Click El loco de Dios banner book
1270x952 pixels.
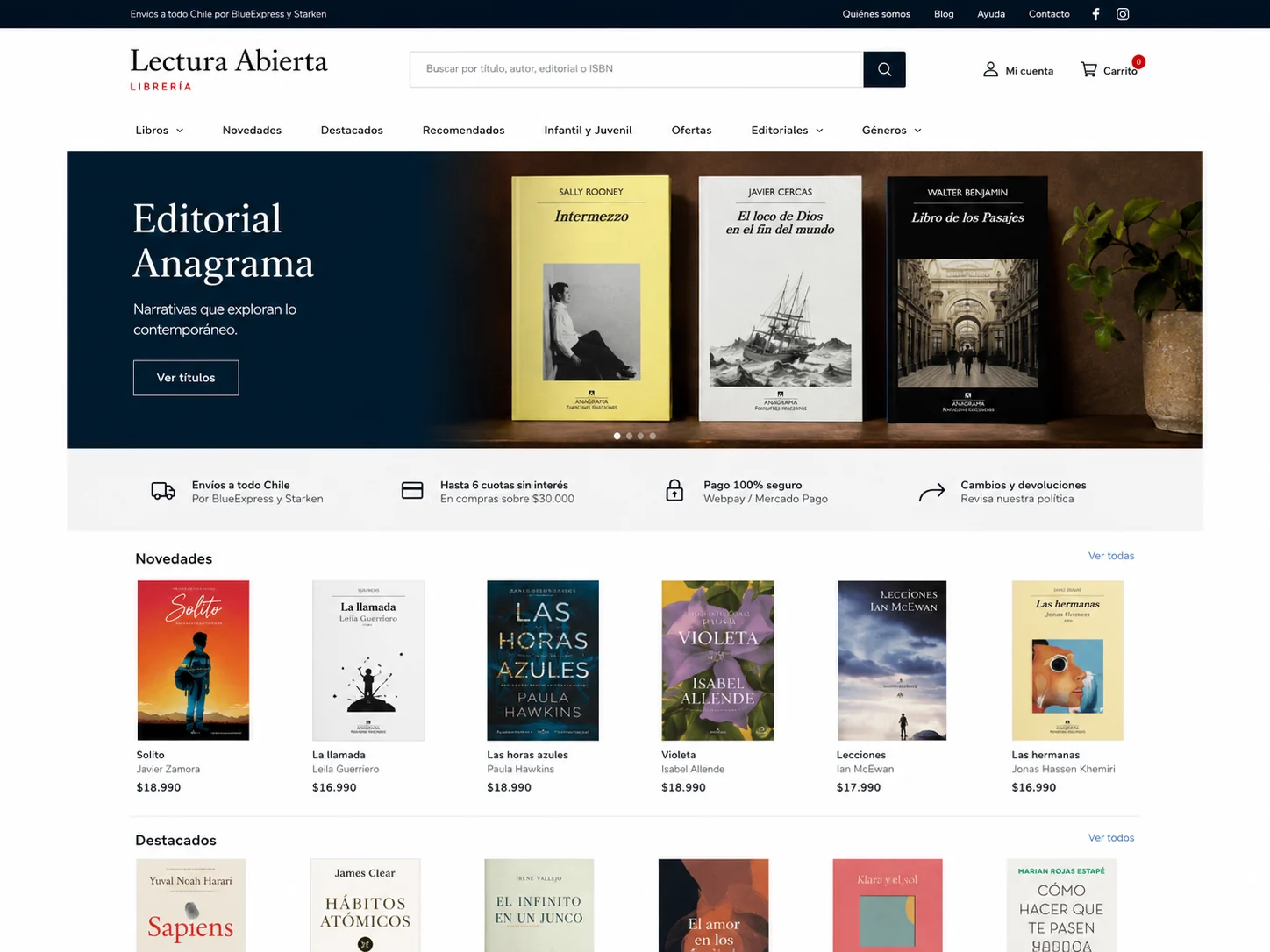(x=780, y=298)
